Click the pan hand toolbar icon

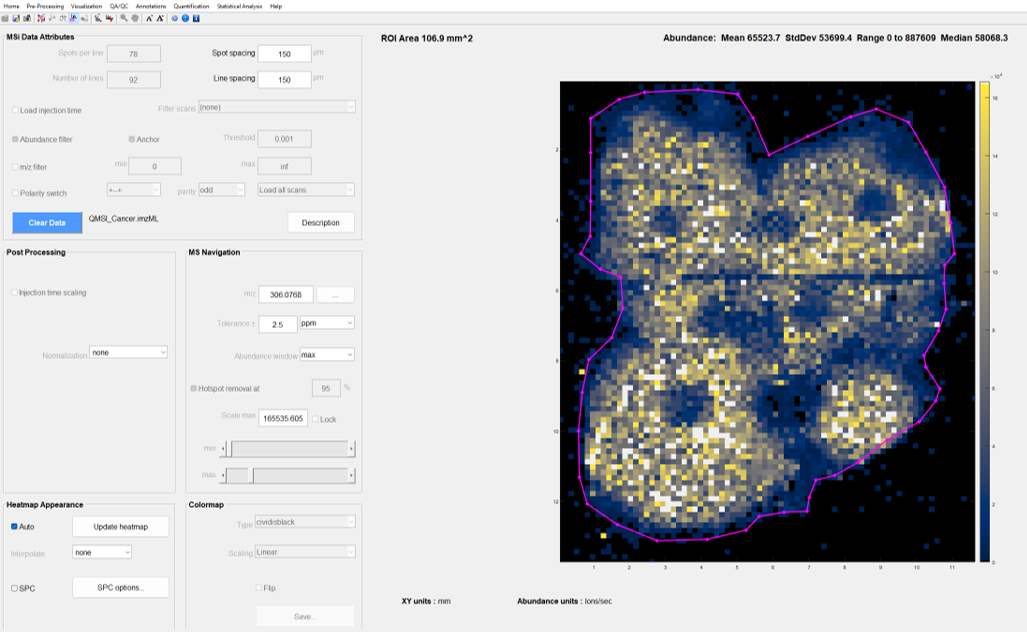point(135,18)
